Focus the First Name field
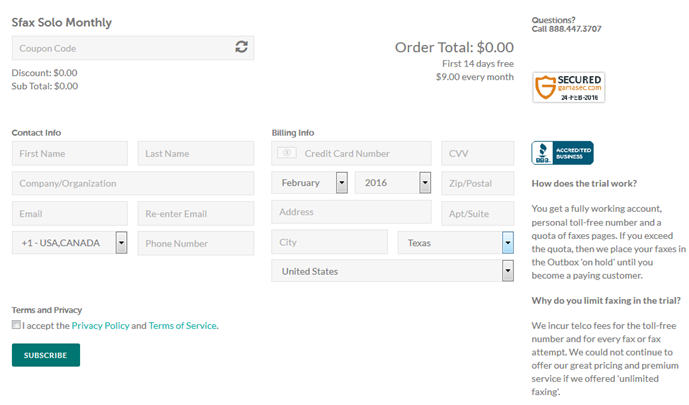 70,153
